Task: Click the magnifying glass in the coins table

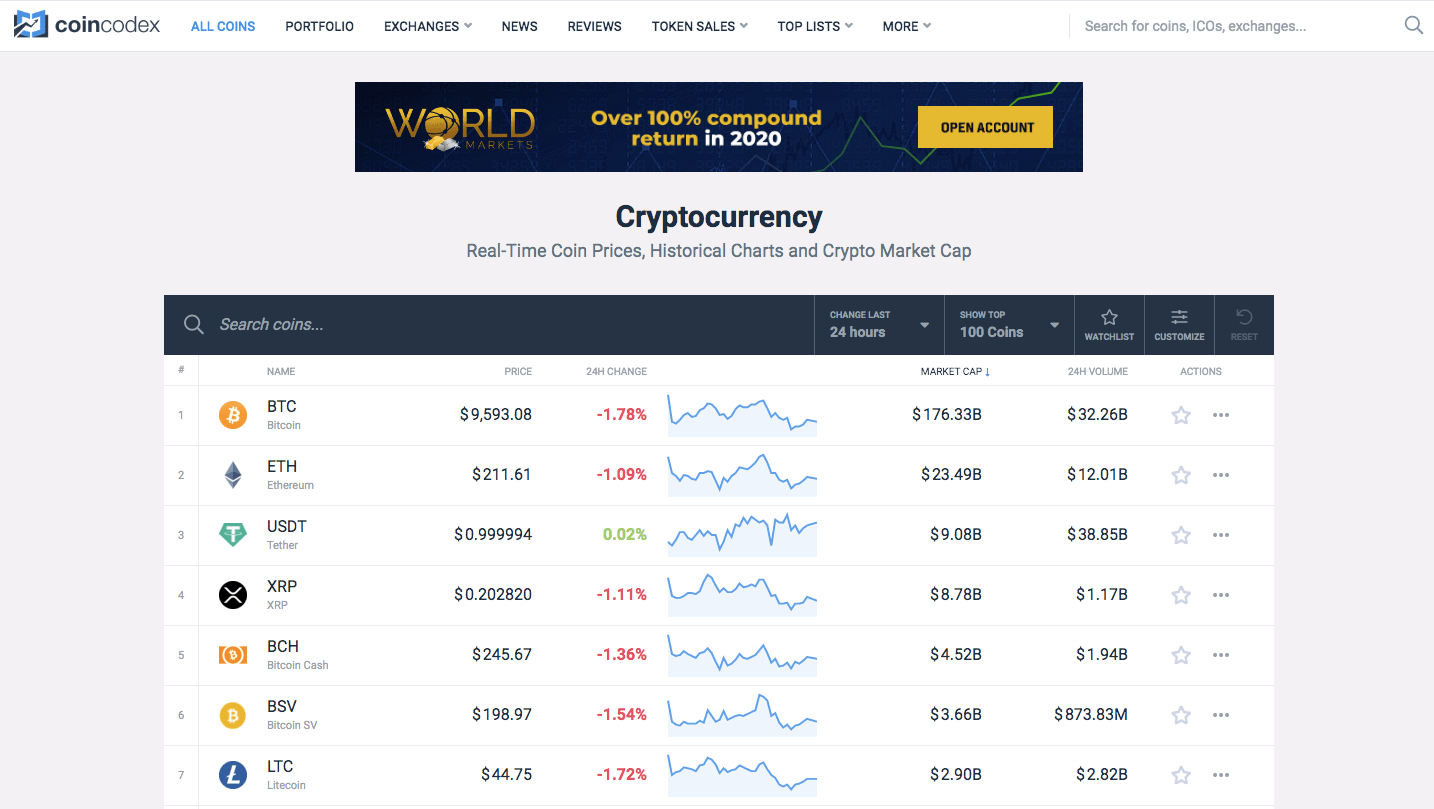Action: [193, 324]
